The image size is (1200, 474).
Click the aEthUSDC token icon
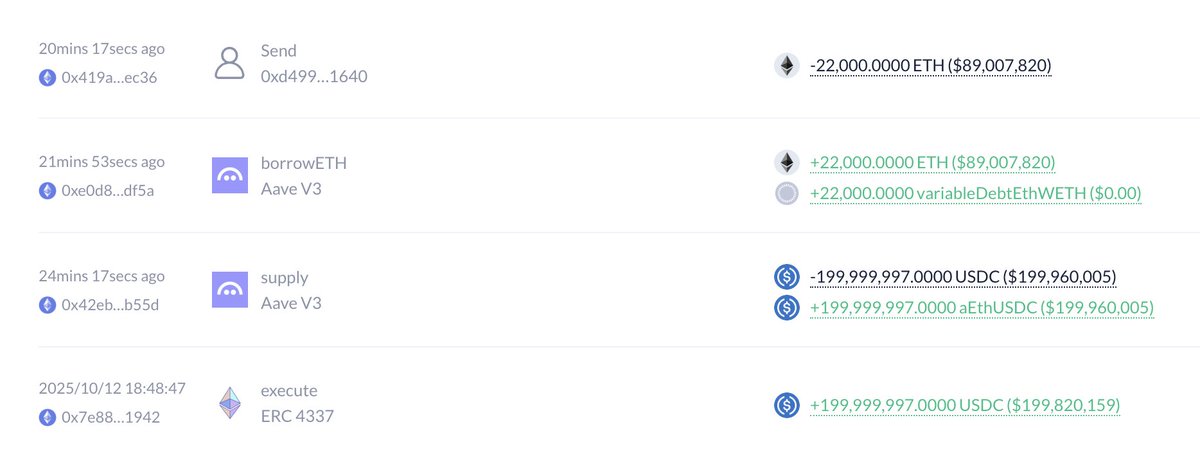click(788, 307)
